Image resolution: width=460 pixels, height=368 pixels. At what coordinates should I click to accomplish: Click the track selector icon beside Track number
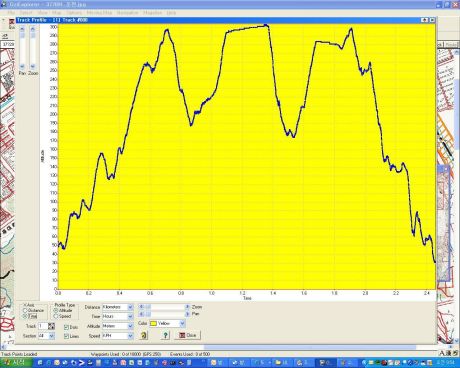tap(51, 326)
